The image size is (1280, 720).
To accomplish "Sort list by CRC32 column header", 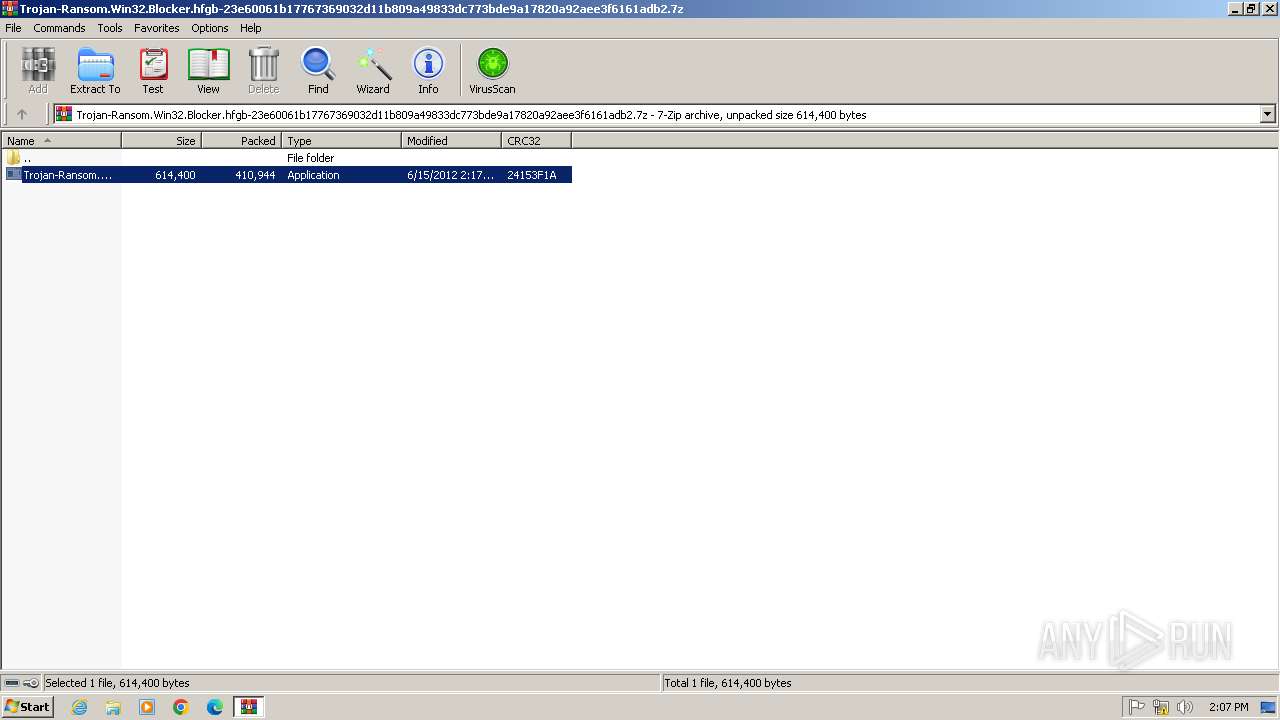I will pos(536,141).
